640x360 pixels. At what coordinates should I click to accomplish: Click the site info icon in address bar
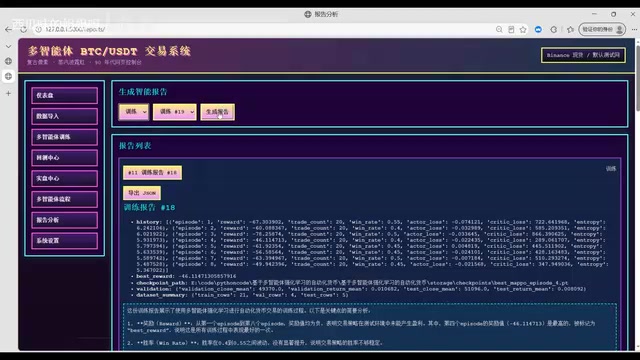tap(38, 29)
